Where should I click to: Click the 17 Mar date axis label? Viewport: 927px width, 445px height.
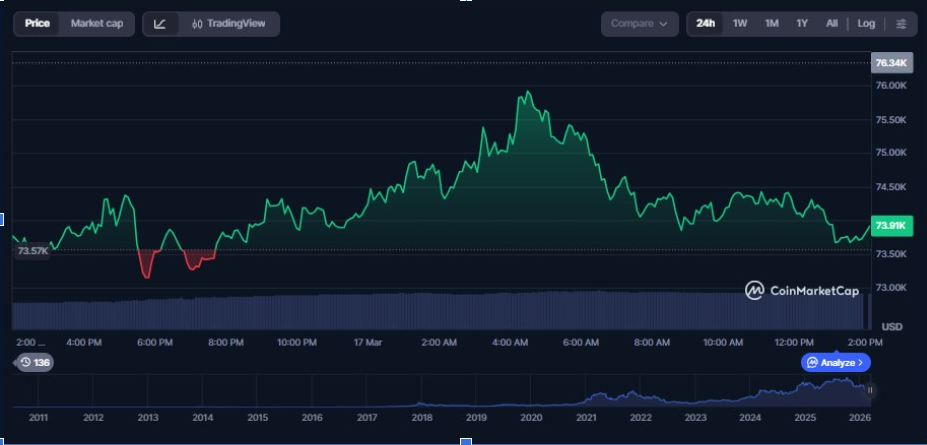[368, 343]
